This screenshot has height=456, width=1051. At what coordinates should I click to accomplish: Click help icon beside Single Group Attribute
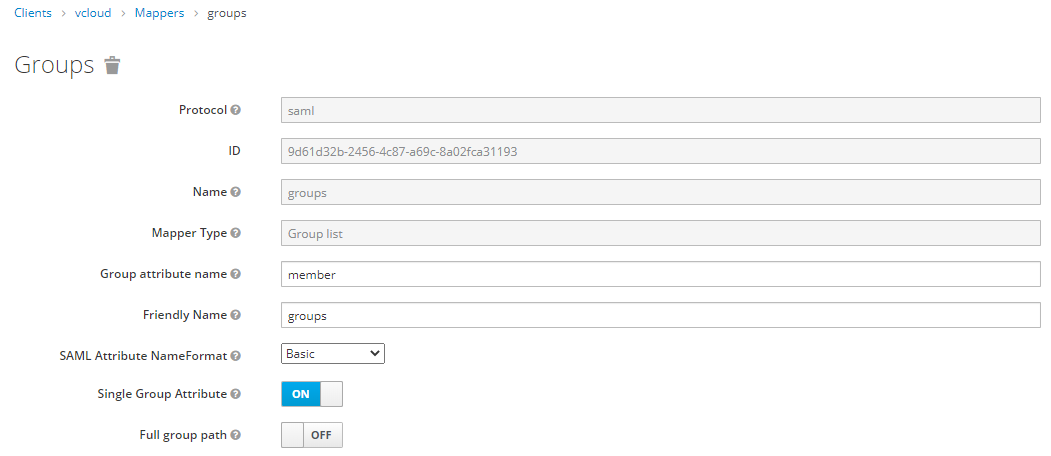coord(236,394)
